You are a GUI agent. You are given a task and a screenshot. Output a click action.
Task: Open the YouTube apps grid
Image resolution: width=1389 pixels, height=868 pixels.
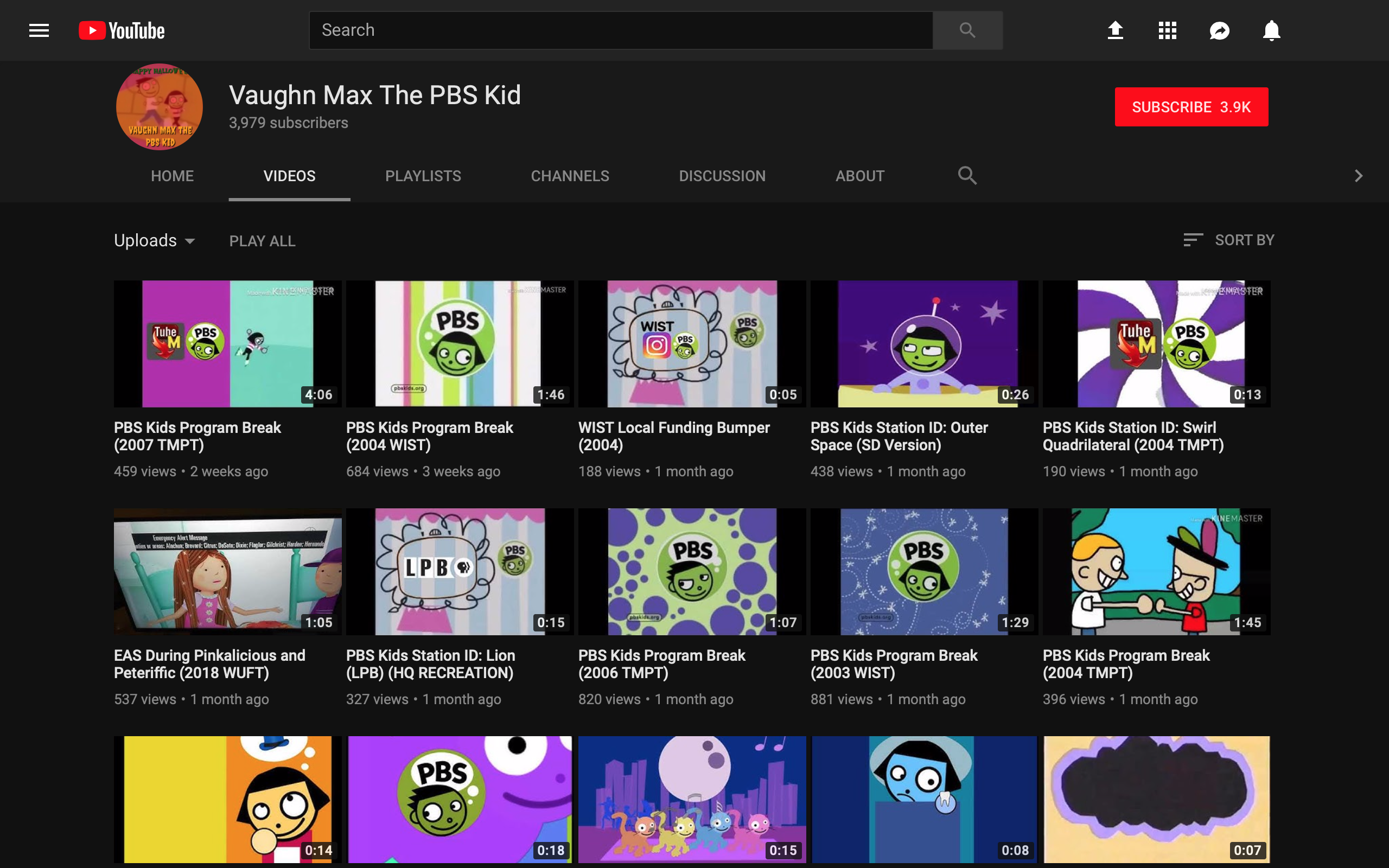(1167, 30)
